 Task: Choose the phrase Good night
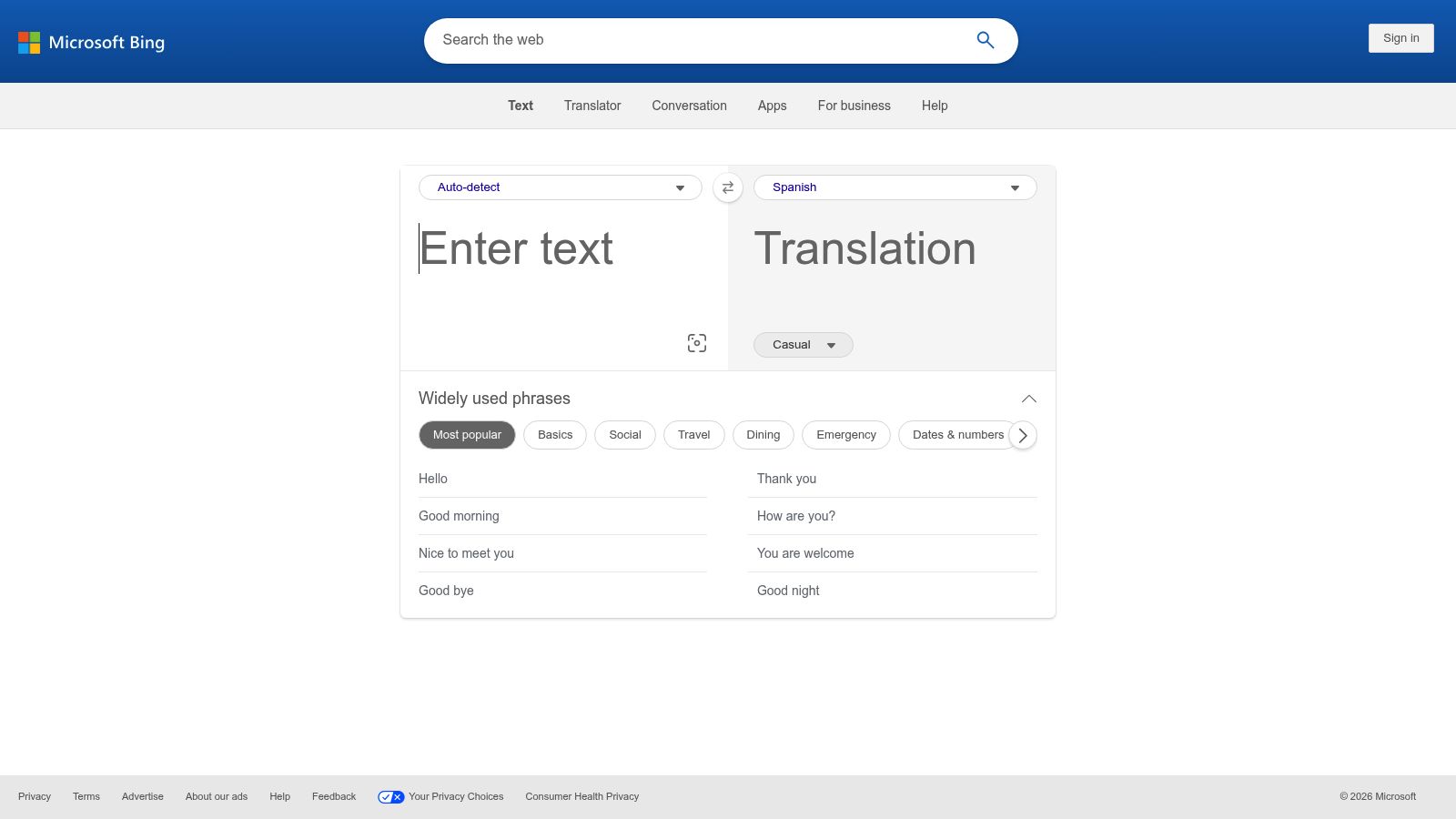click(x=893, y=591)
